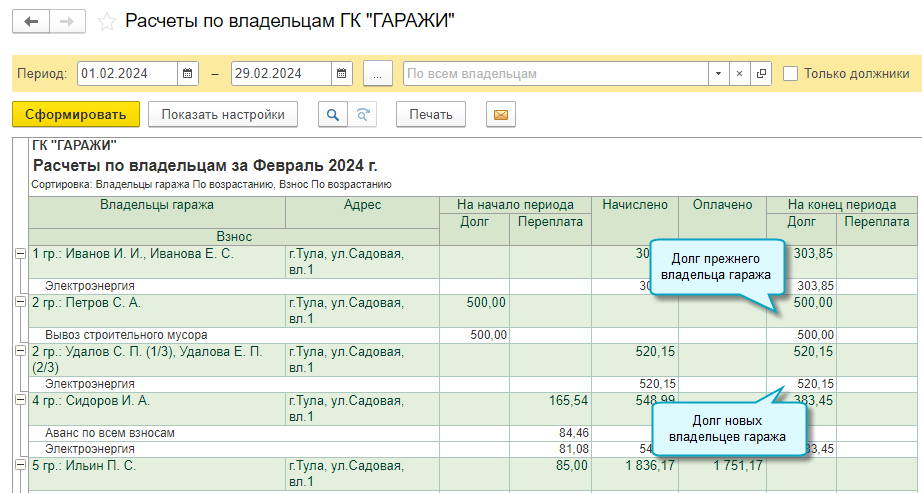Open calendar for period end date

click(x=342, y=74)
